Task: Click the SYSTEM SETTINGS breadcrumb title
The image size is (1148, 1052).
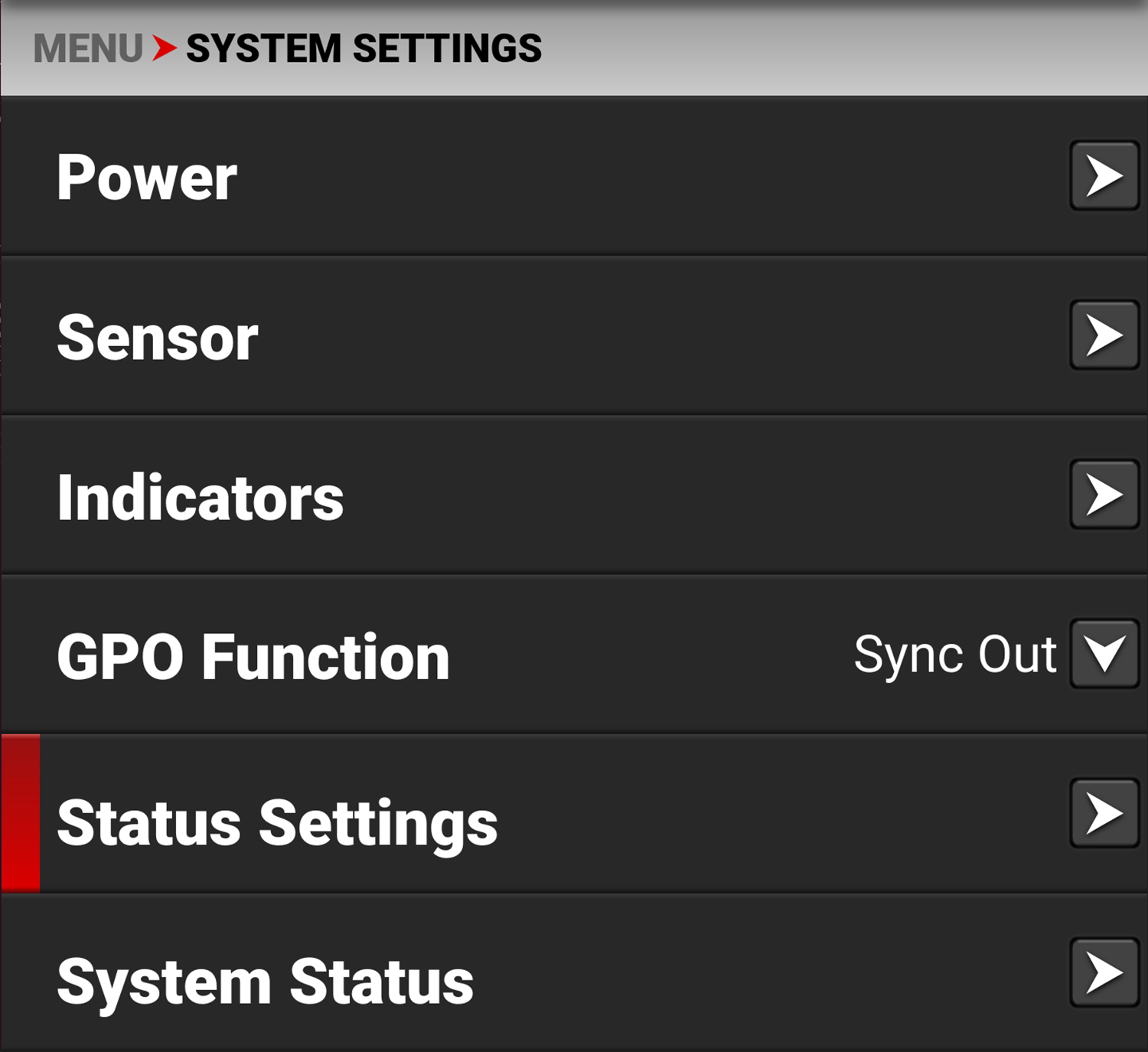Action: click(364, 49)
